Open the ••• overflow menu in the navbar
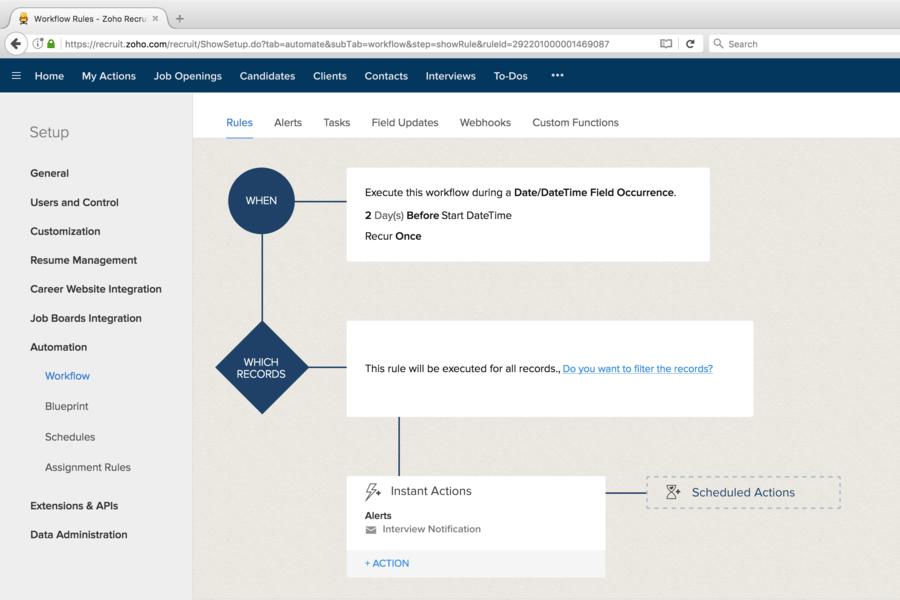 pyautogui.click(x=557, y=75)
